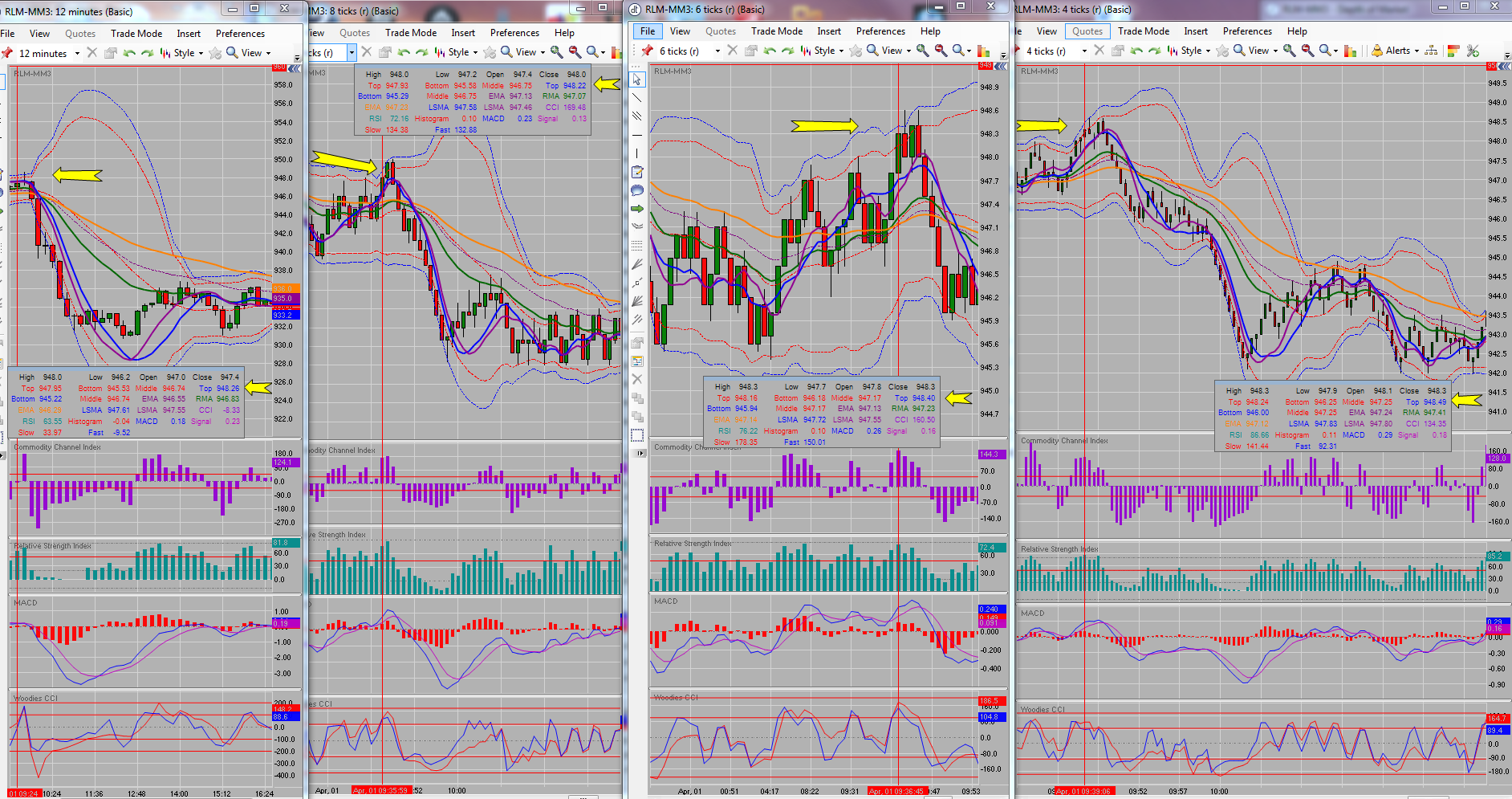This screenshot has width=1512, height=799.
Task: Collapse price scale arrows in 12 minutes chart
Action: pyautogui.click(x=295, y=69)
